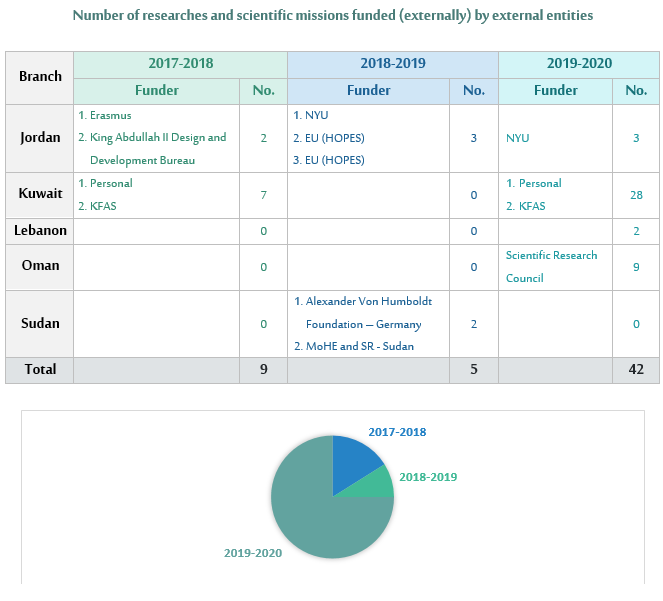Click the Lebanon branch cell
The height and width of the screenshot is (601, 663).
point(40,230)
